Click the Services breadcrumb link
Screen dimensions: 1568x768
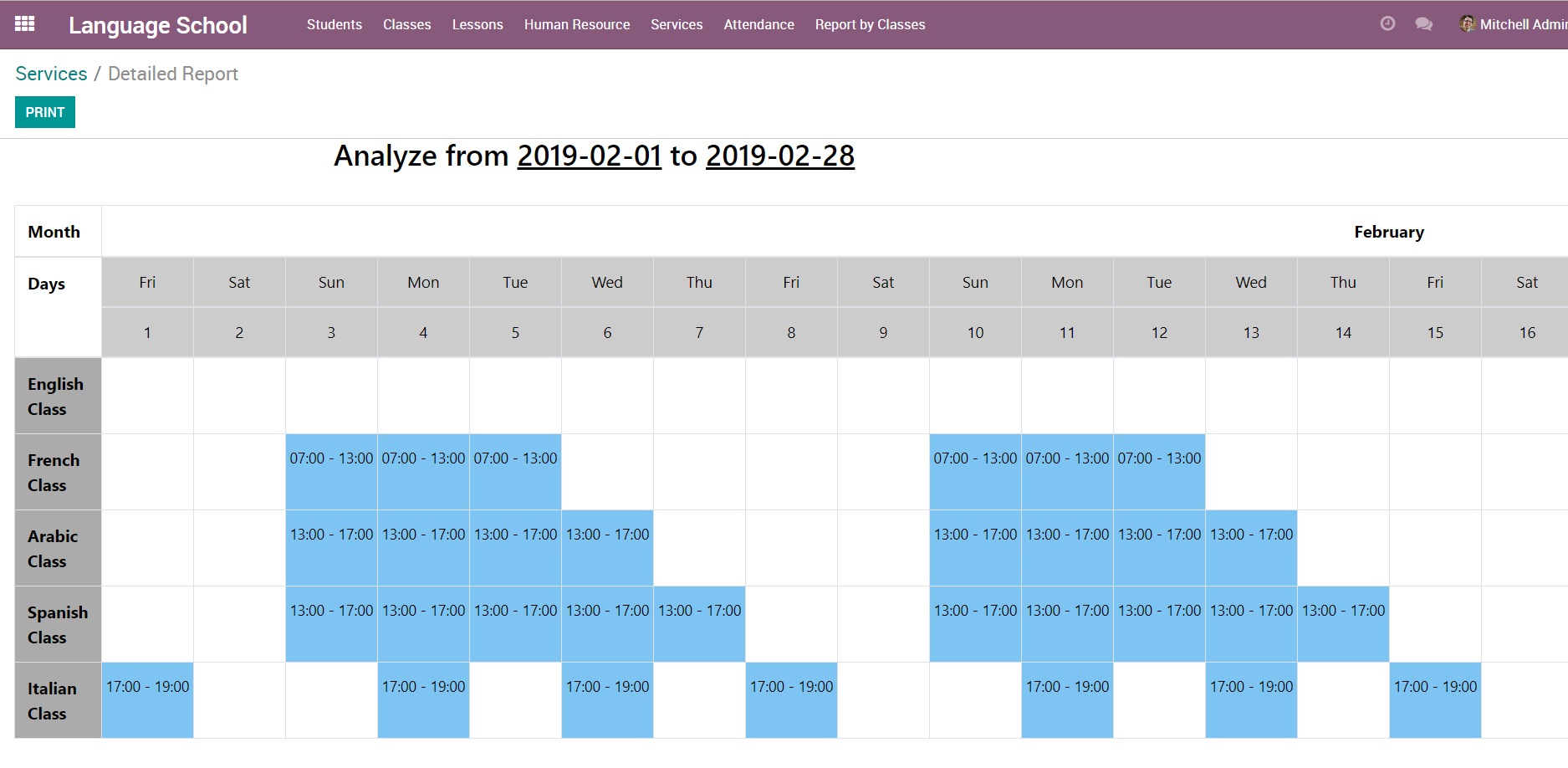pos(51,74)
